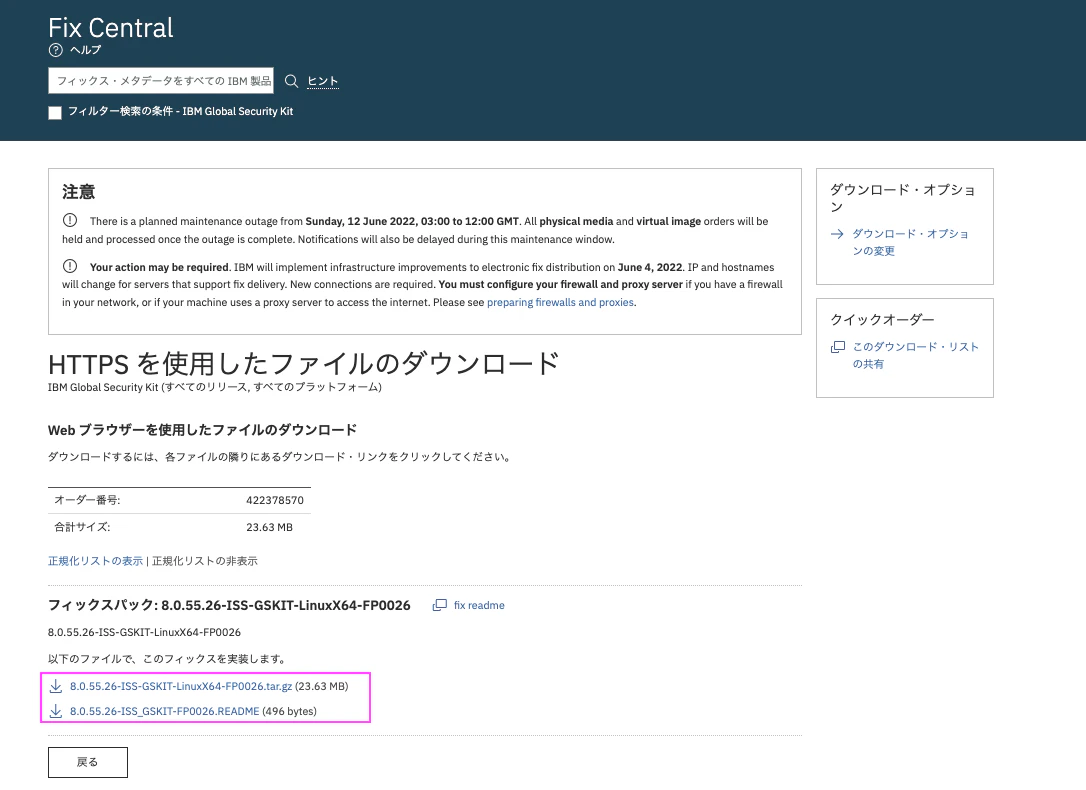Image resolution: width=1086 pixels, height=790 pixels.
Task: Download 8.0.55.26-ISS_GSKIT-FP0026.README
Action: [164, 711]
